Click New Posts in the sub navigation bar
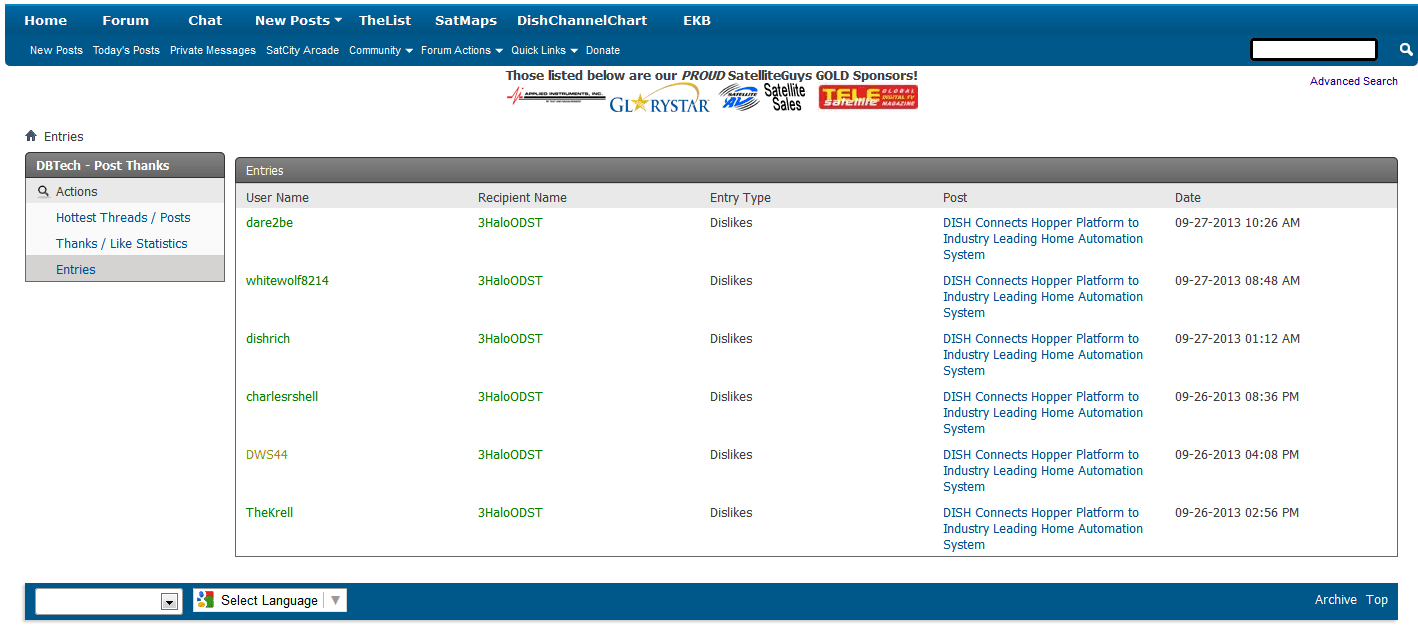Viewport: 1418px width, 629px height. pyautogui.click(x=56, y=50)
